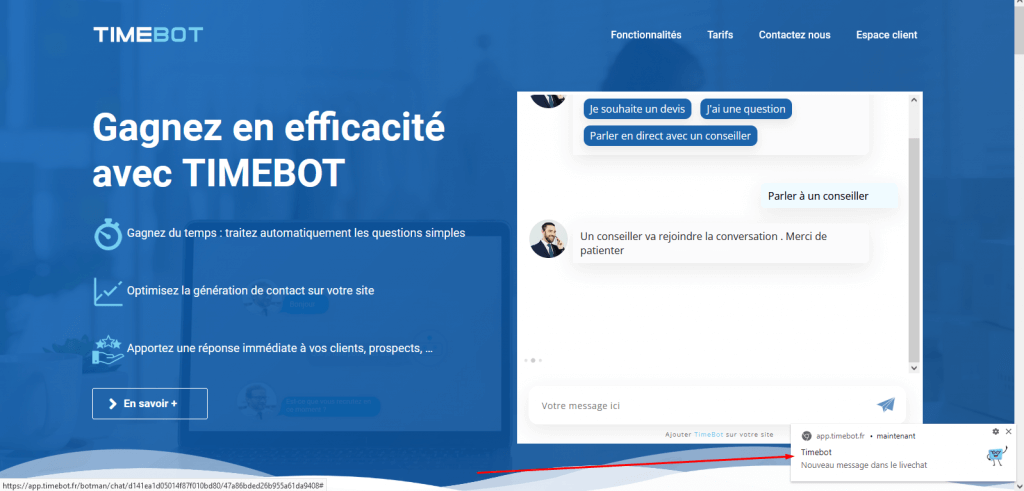1024x491 pixels.
Task: Click the advisor avatar next to the waiting message
Action: [x=549, y=239]
